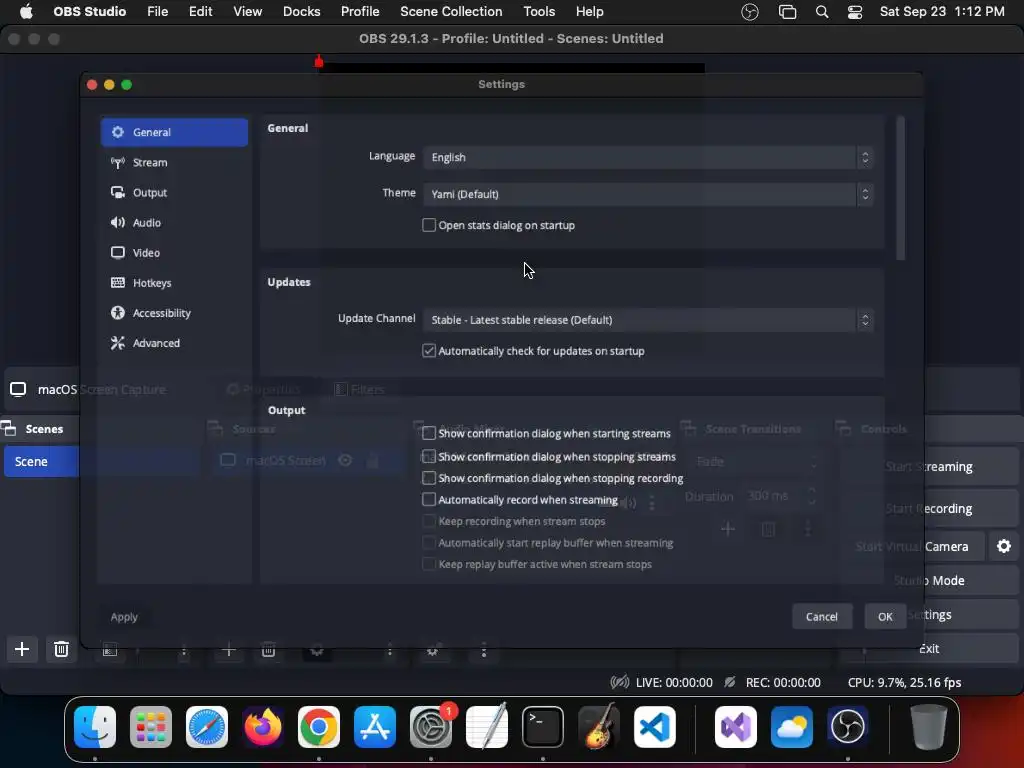Open Spotlight search in menu bar
This screenshot has width=1024, height=768.
click(822, 12)
